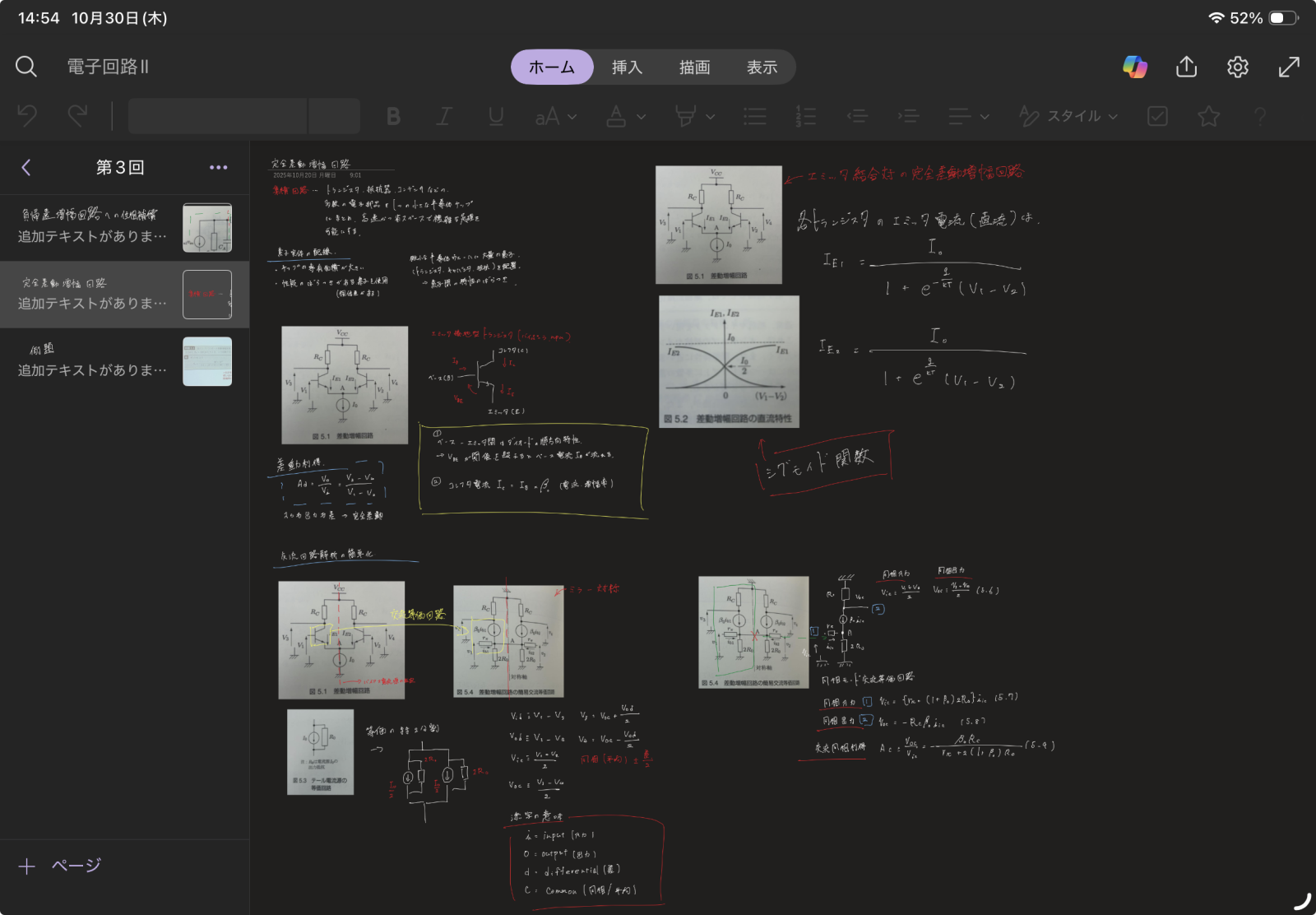
Task: Switch to the 挿入 tab
Action: click(627, 67)
